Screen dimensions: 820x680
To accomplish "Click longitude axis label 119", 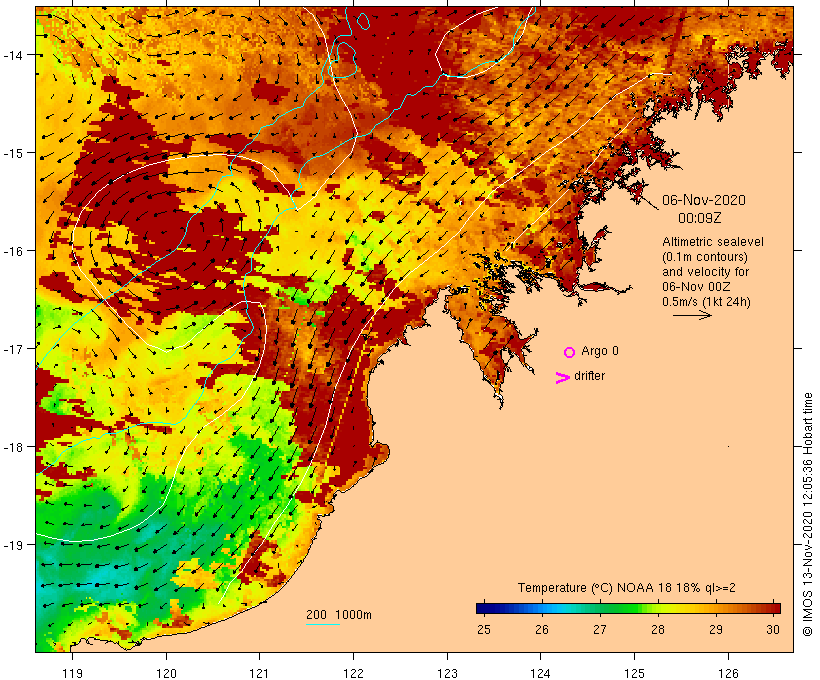I will [x=72, y=673].
